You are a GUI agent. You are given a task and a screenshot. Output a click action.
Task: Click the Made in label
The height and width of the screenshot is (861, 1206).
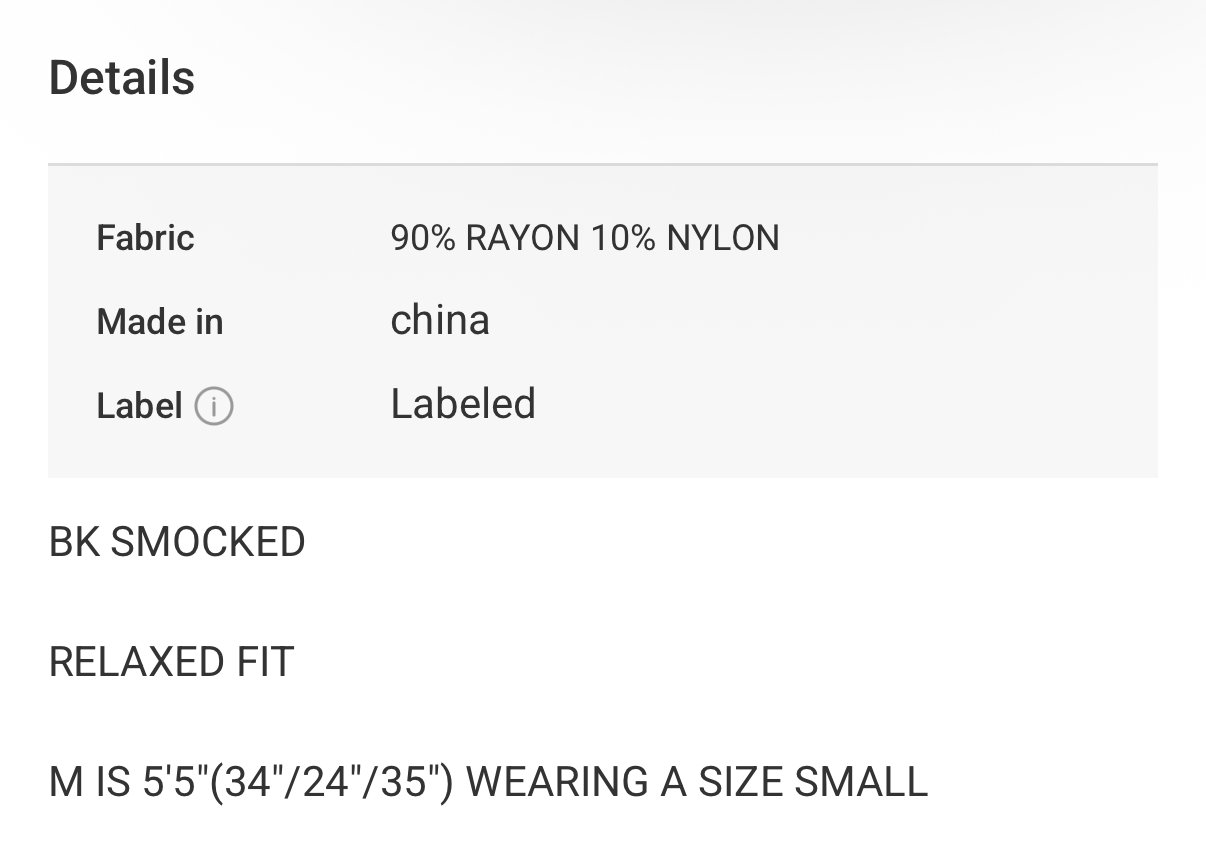(160, 322)
